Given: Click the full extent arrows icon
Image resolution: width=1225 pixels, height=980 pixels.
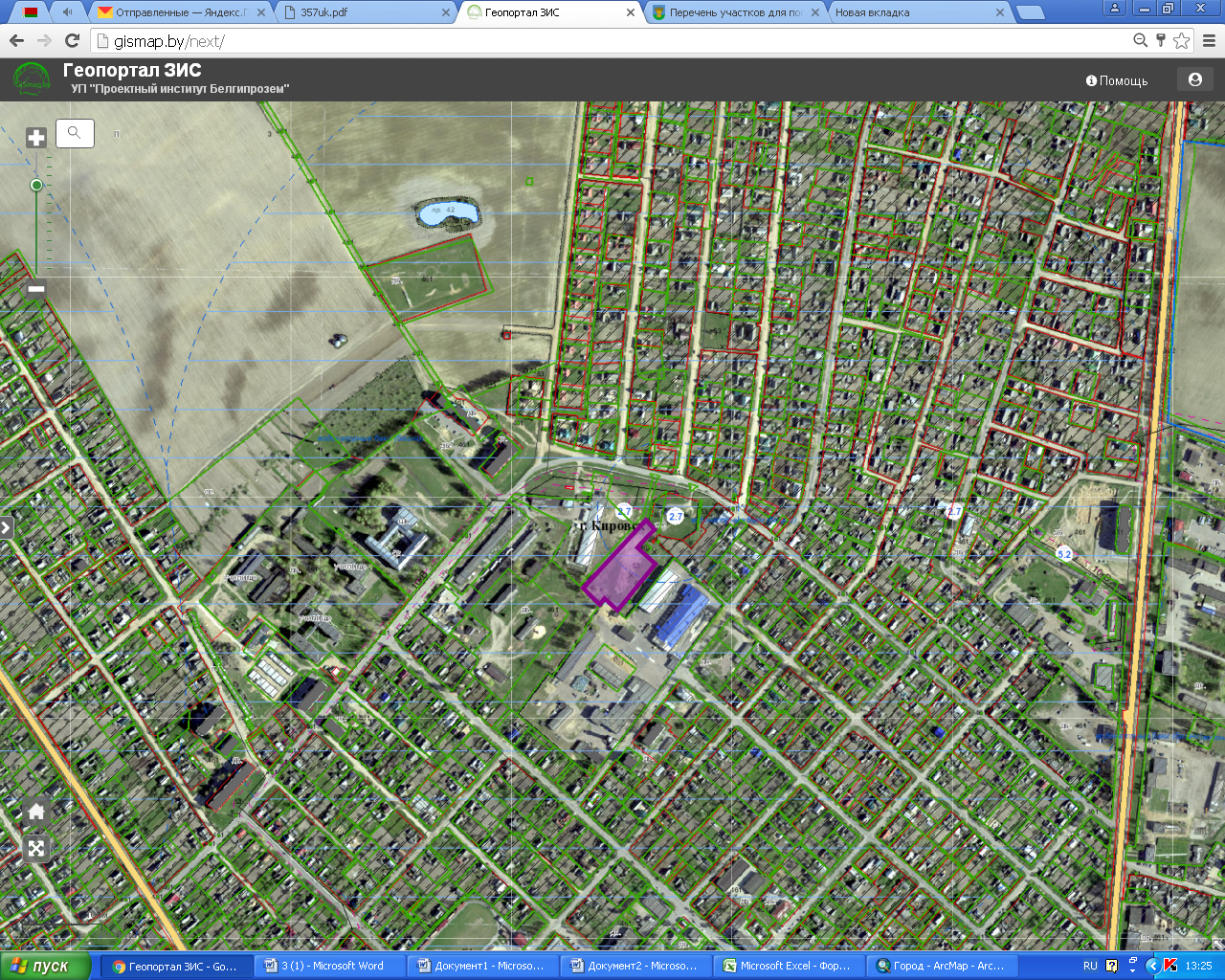Looking at the screenshot, I should tap(36, 848).
